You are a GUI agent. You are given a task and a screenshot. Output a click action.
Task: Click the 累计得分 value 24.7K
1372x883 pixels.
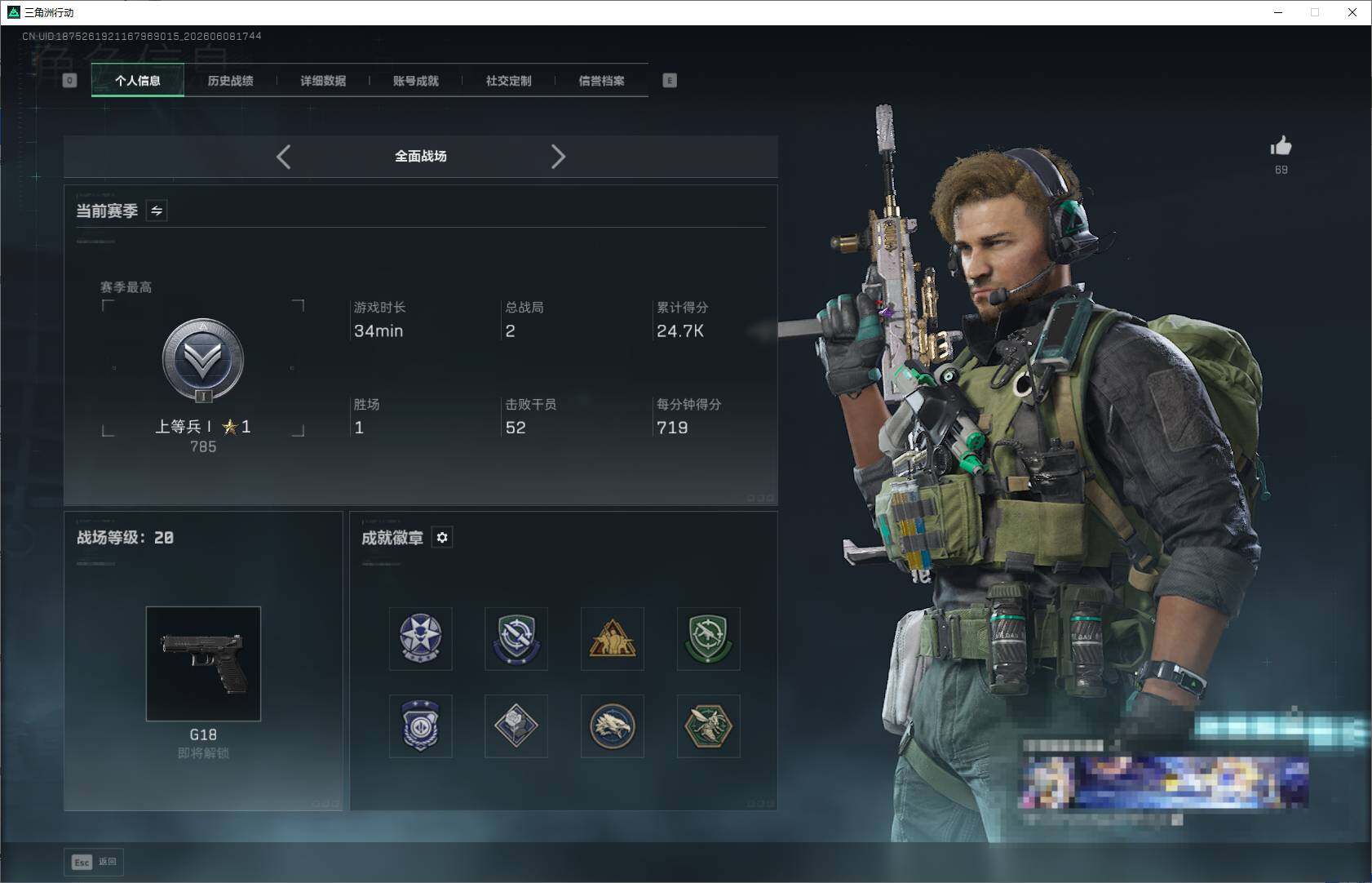coord(680,331)
